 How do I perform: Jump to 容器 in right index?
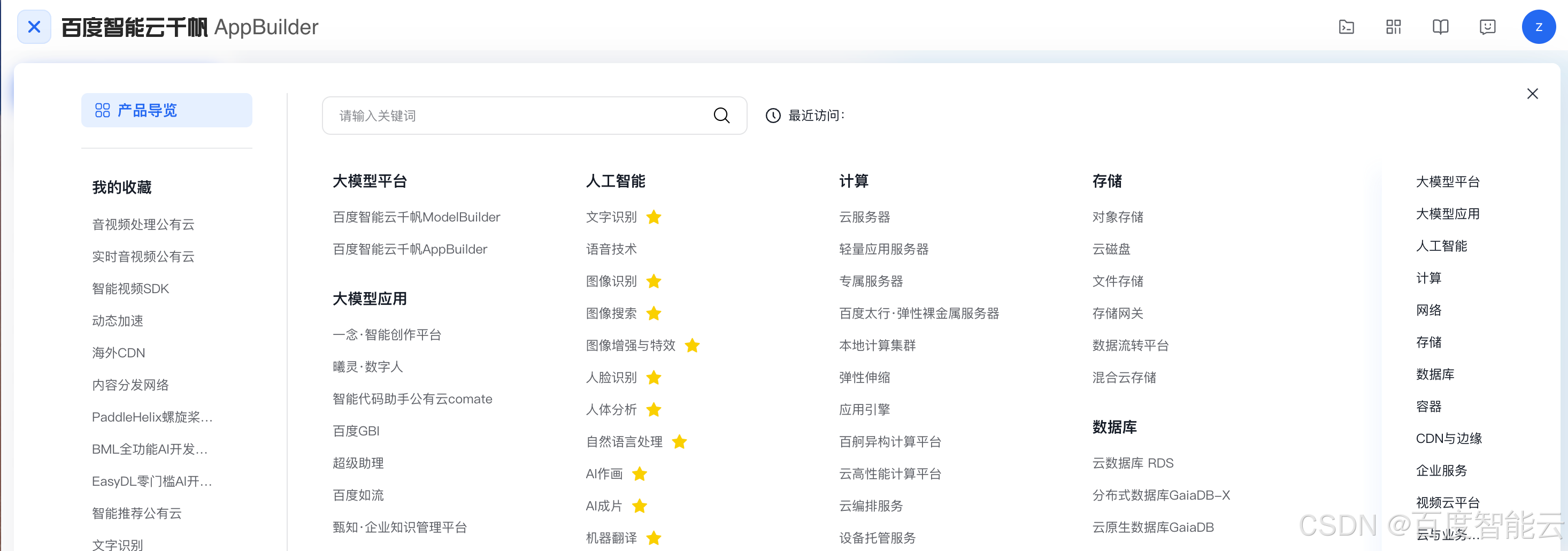click(x=1428, y=406)
